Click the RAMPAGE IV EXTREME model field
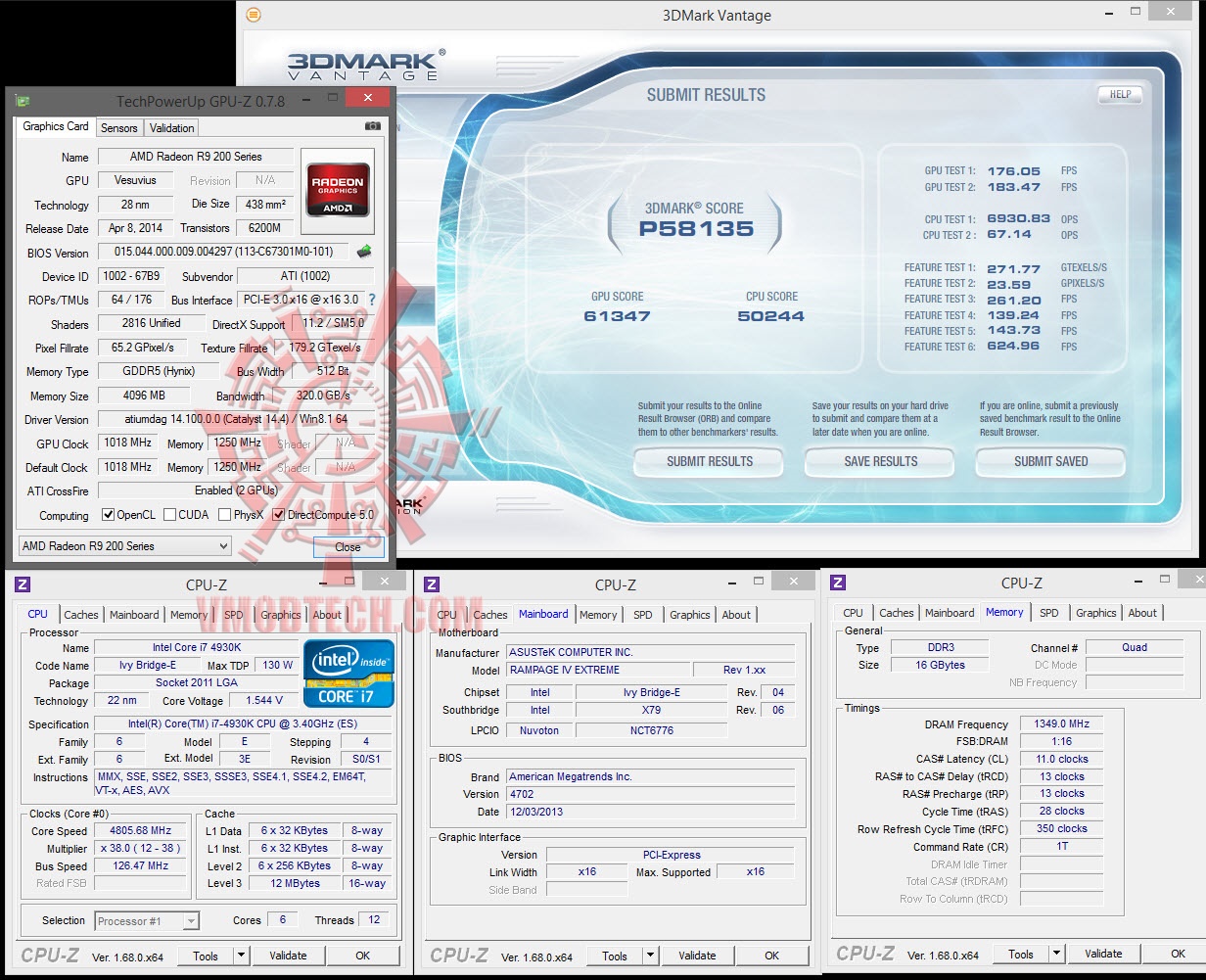This screenshot has height=980, width=1206. pyautogui.click(x=597, y=670)
